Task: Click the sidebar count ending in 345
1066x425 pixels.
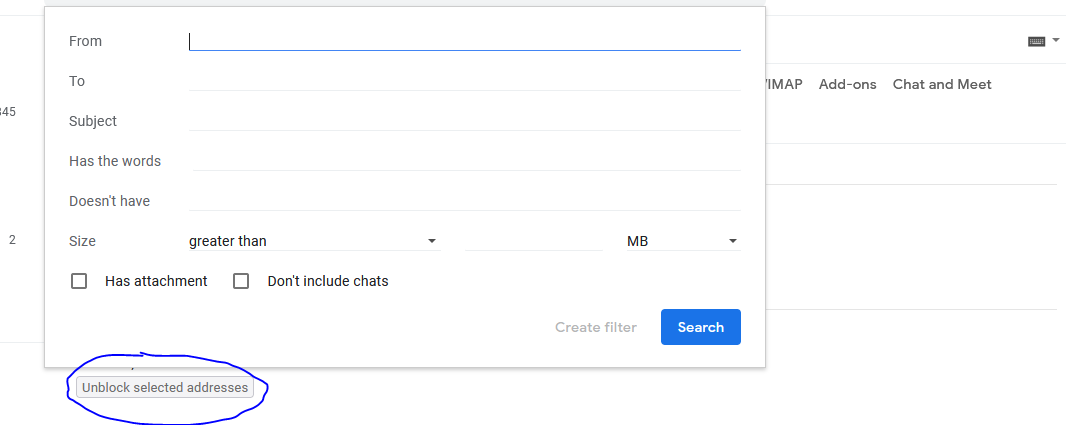Action: point(8,112)
